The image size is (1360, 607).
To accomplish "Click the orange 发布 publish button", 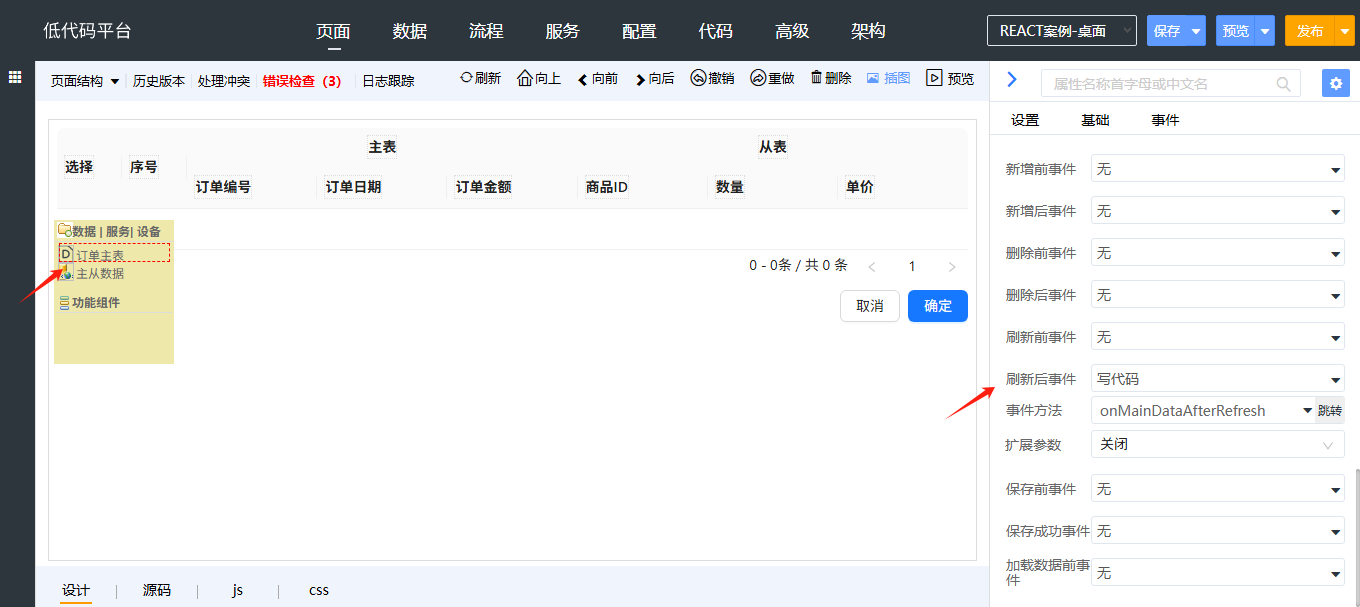I will (x=1310, y=31).
